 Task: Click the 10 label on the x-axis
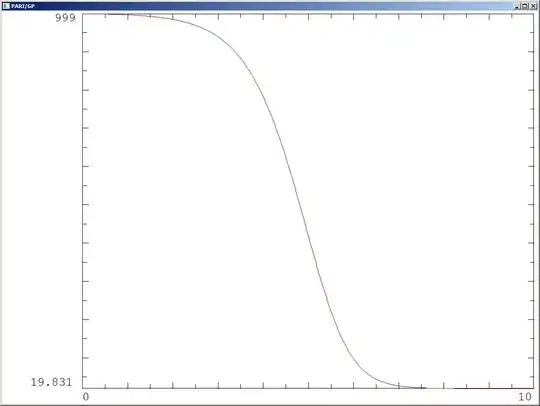[x=525, y=397]
